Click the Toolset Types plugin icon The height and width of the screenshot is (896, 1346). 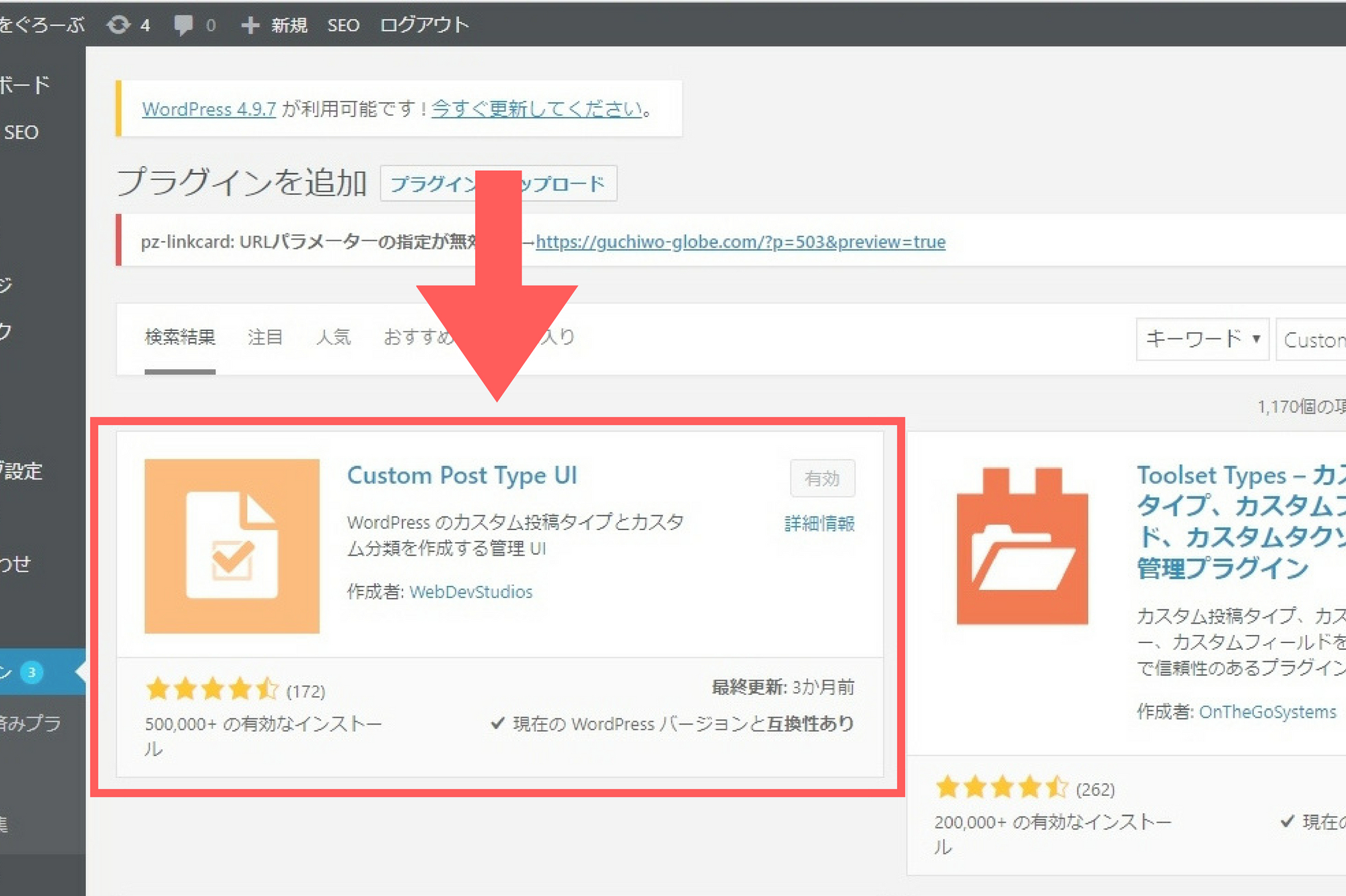tap(1022, 546)
